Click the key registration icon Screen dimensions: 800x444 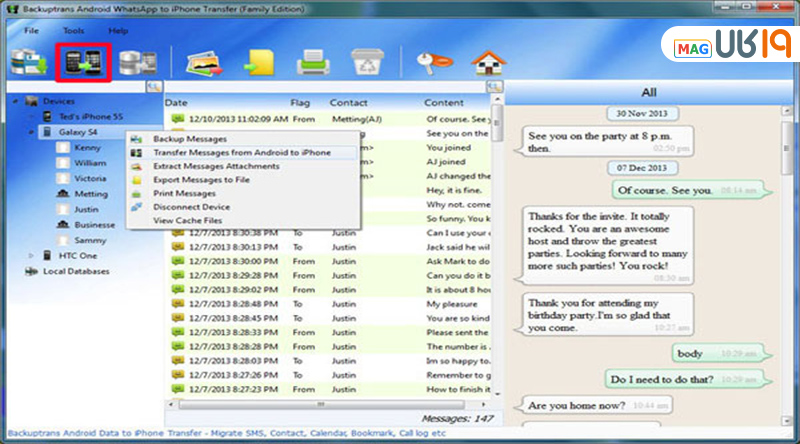point(434,63)
